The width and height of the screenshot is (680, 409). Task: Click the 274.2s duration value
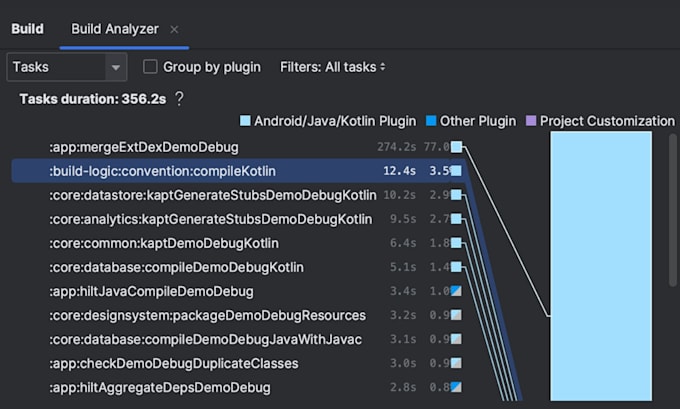click(x=396, y=147)
